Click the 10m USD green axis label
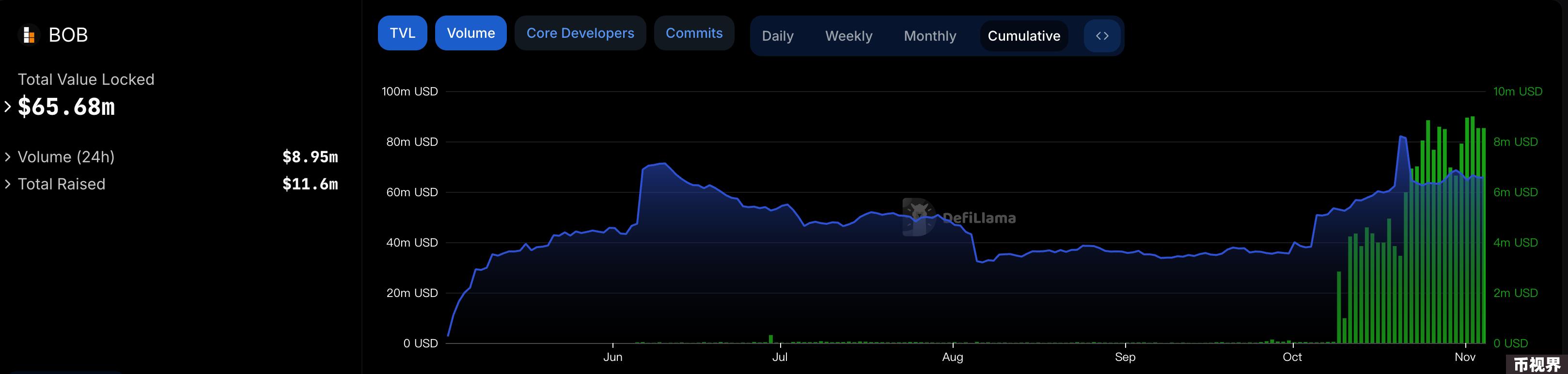The image size is (1568, 374). click(x=1518, y=91)
